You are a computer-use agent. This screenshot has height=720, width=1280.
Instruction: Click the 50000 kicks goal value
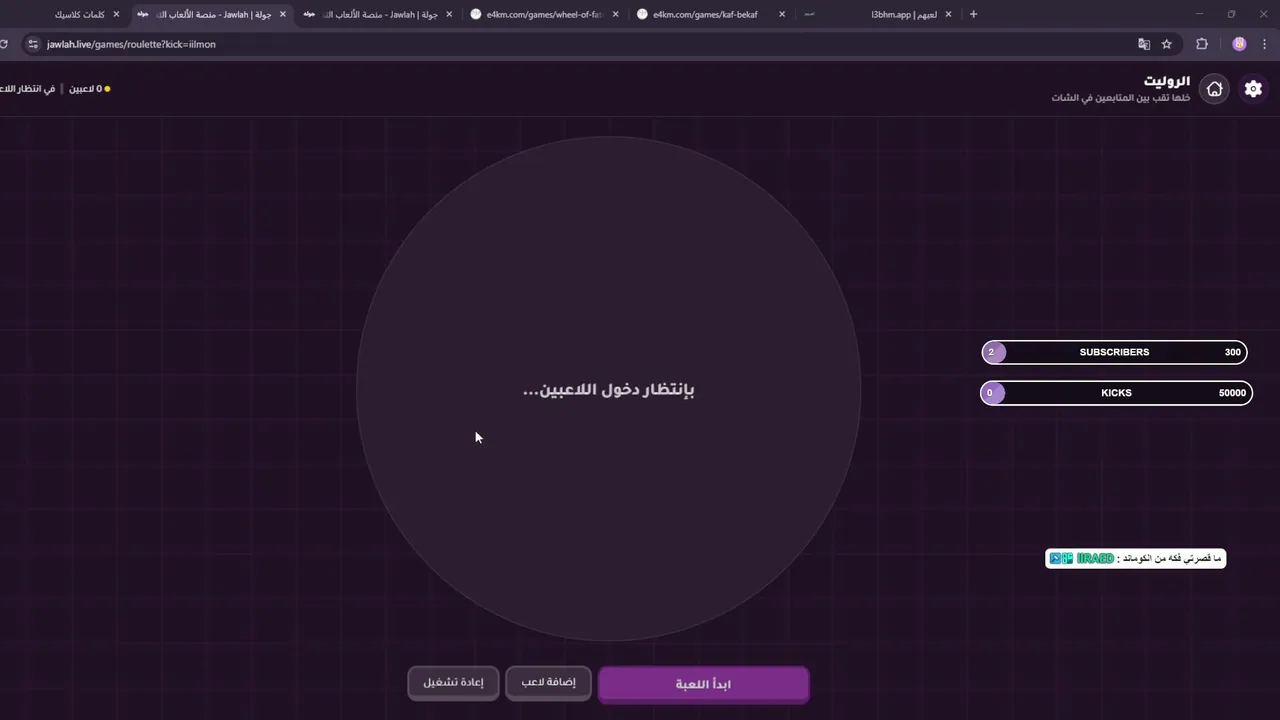point(1232,393)
